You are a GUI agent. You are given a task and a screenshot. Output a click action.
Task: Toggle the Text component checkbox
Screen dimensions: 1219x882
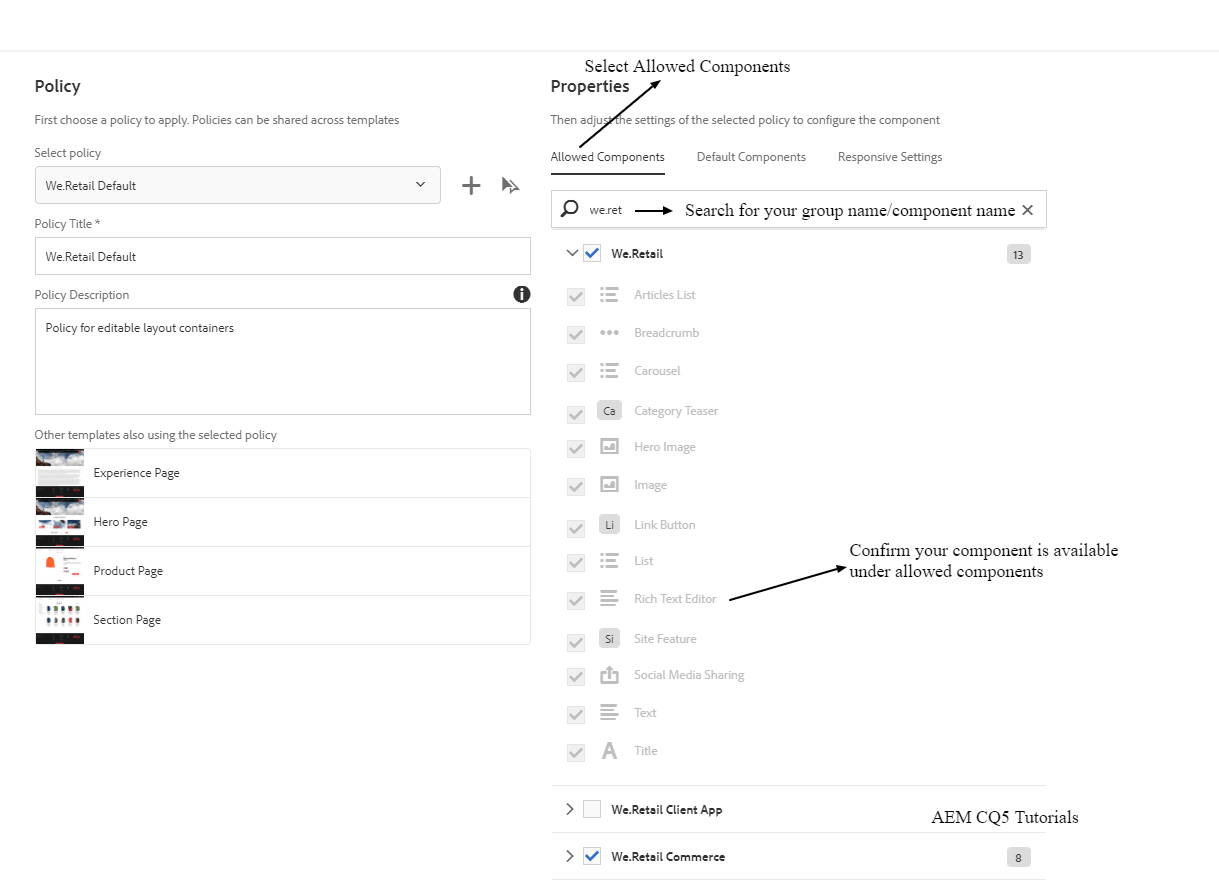click(x=576, y=715)
